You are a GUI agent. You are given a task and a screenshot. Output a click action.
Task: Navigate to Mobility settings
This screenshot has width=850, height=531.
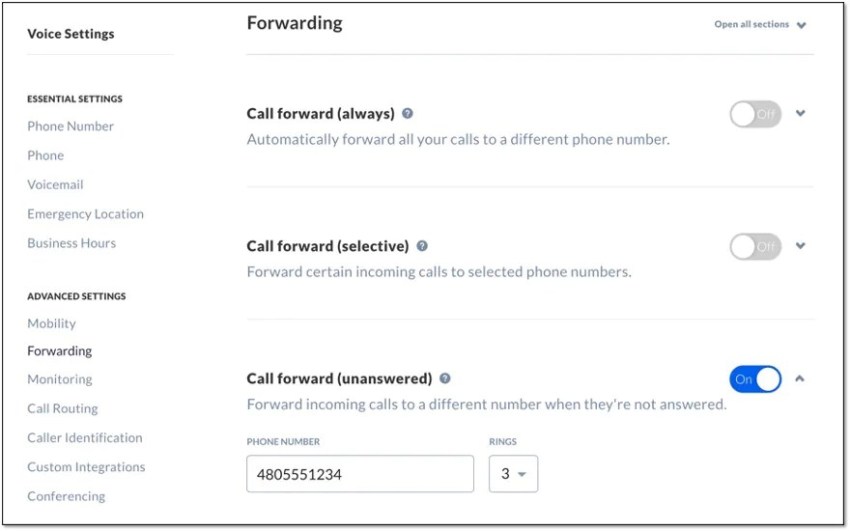pos(51,323)
